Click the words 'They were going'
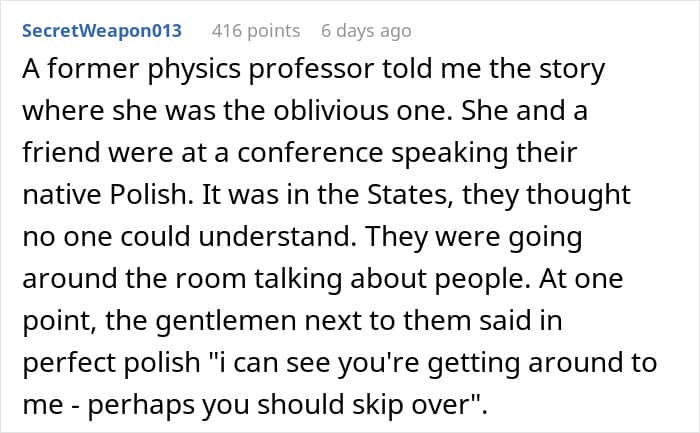Image resolution: width=700 pixels, height=433 pixels. pyautogui.click(x=474, y=237)
